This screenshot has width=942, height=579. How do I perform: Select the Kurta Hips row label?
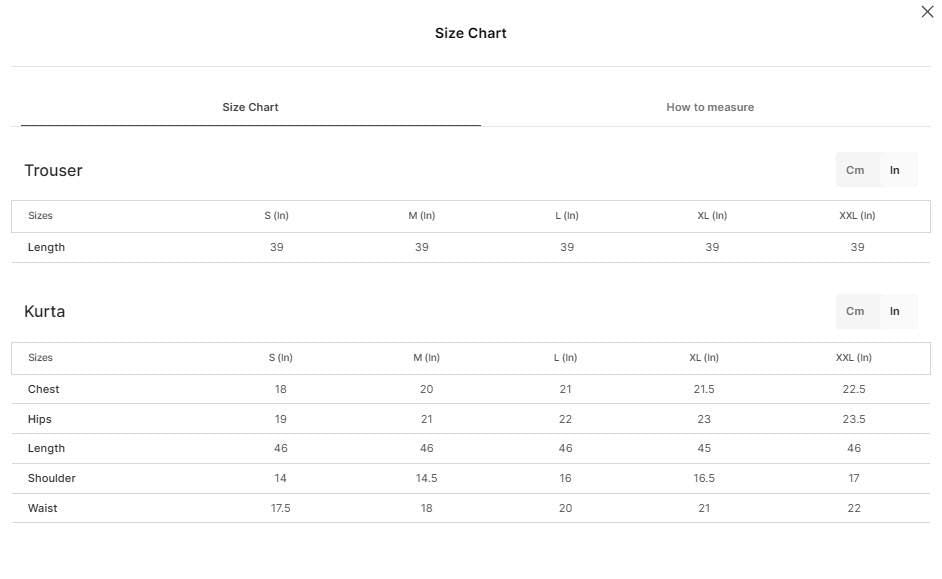coord(40,419)
